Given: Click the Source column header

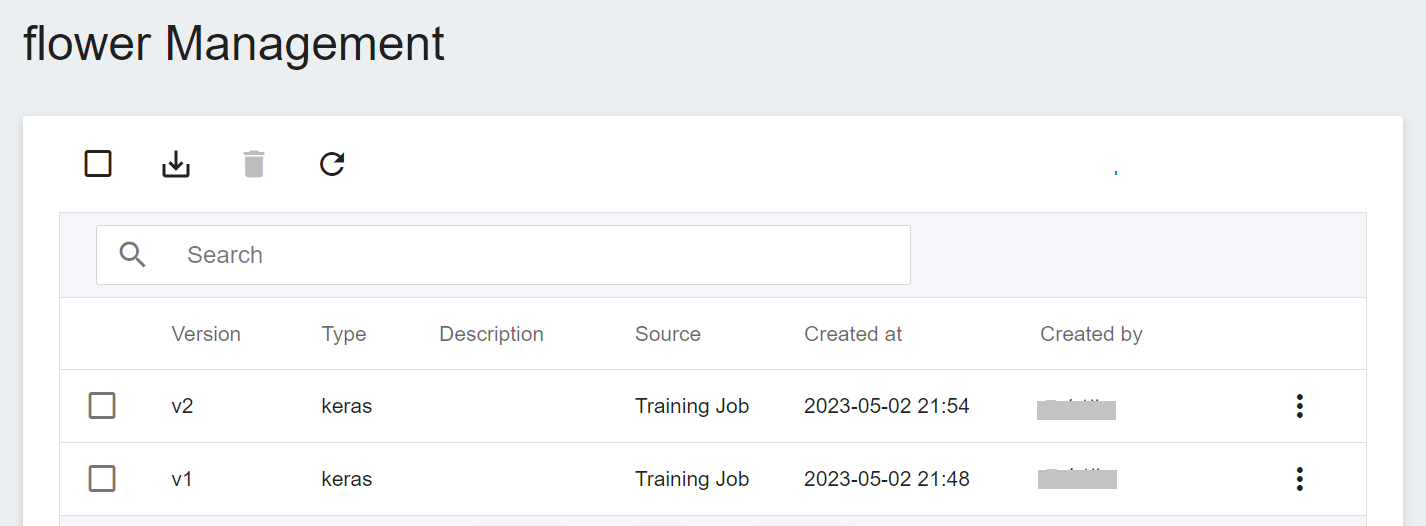Looking at the screenshot, I should [668, 334].
